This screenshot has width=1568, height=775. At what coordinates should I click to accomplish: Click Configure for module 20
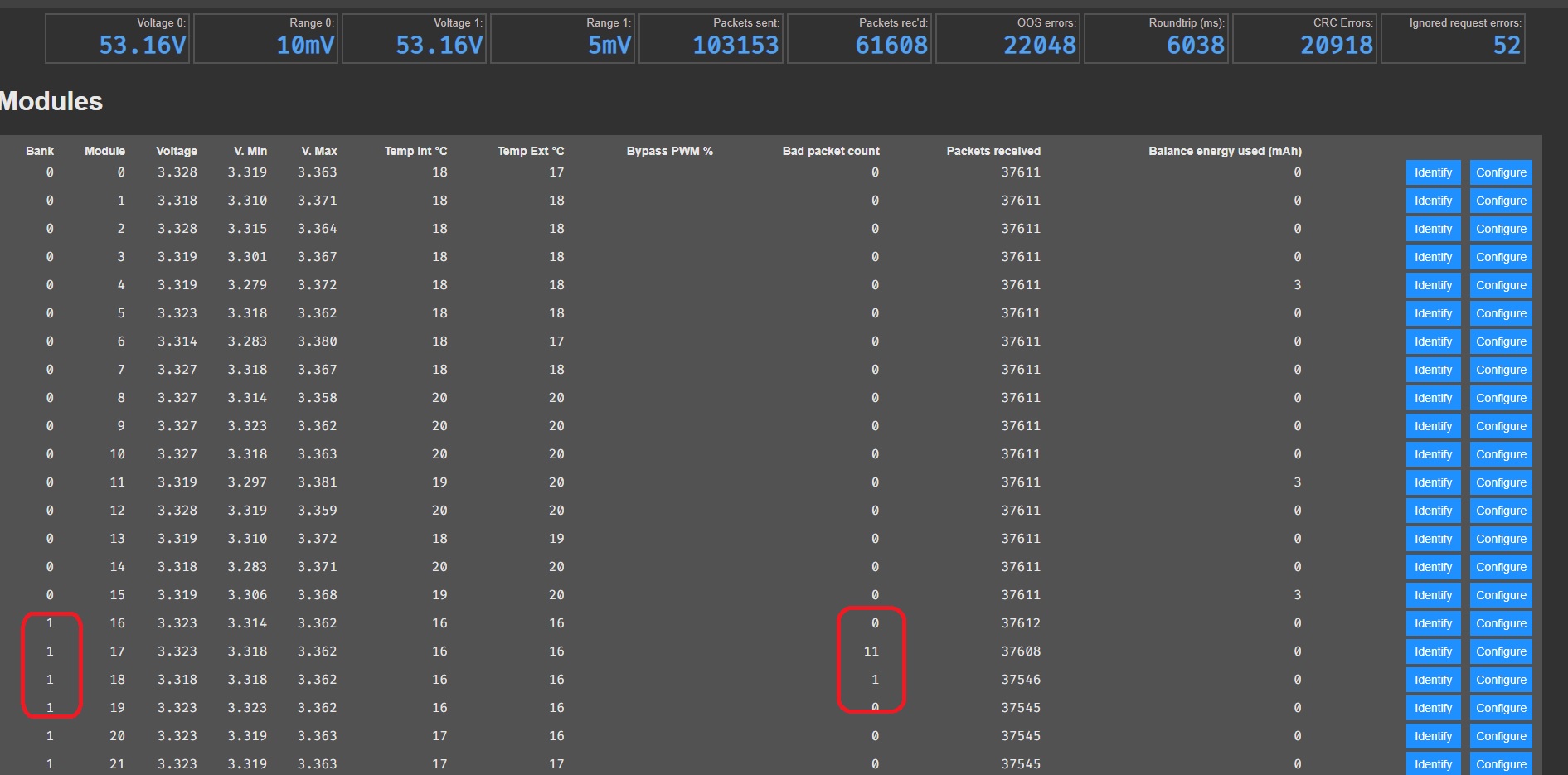click(1501, 736)
